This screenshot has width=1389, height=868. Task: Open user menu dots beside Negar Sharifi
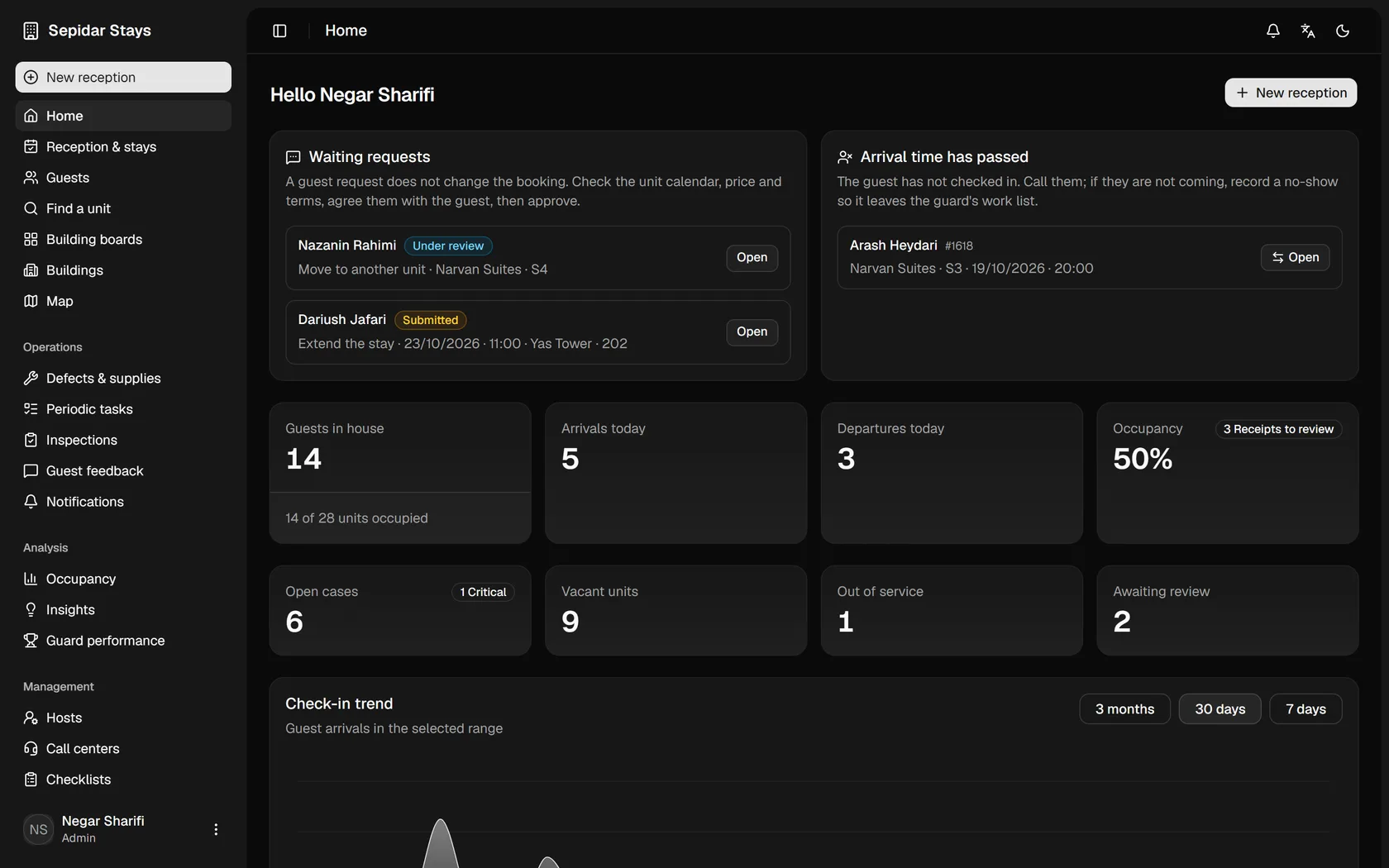216,829
